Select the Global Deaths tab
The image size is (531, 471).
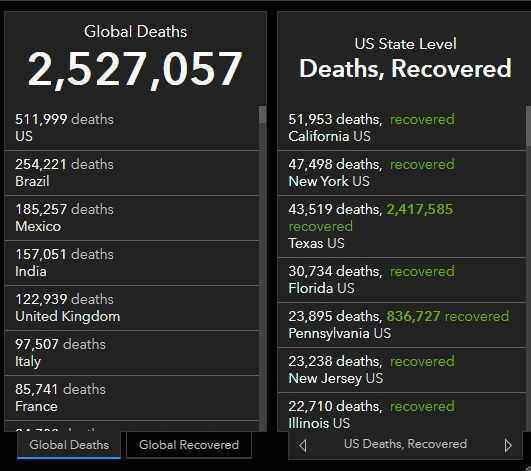69,445
